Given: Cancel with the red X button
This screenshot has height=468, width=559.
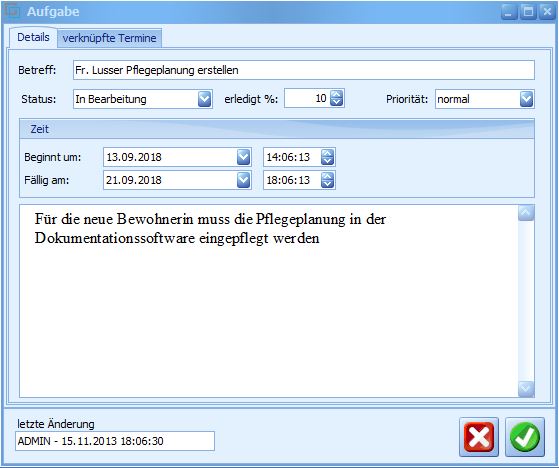Looking at the screenshot, I should point(479,437).
